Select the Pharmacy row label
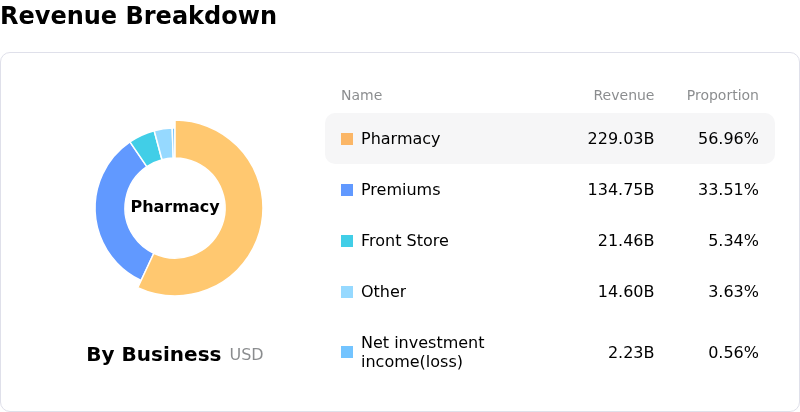Screen dimensions: 800x412 (x=400, y=139)
